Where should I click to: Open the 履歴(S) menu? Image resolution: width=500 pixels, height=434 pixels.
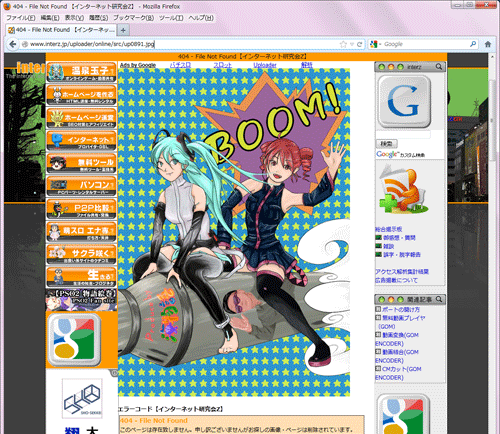tap(98, 18)
